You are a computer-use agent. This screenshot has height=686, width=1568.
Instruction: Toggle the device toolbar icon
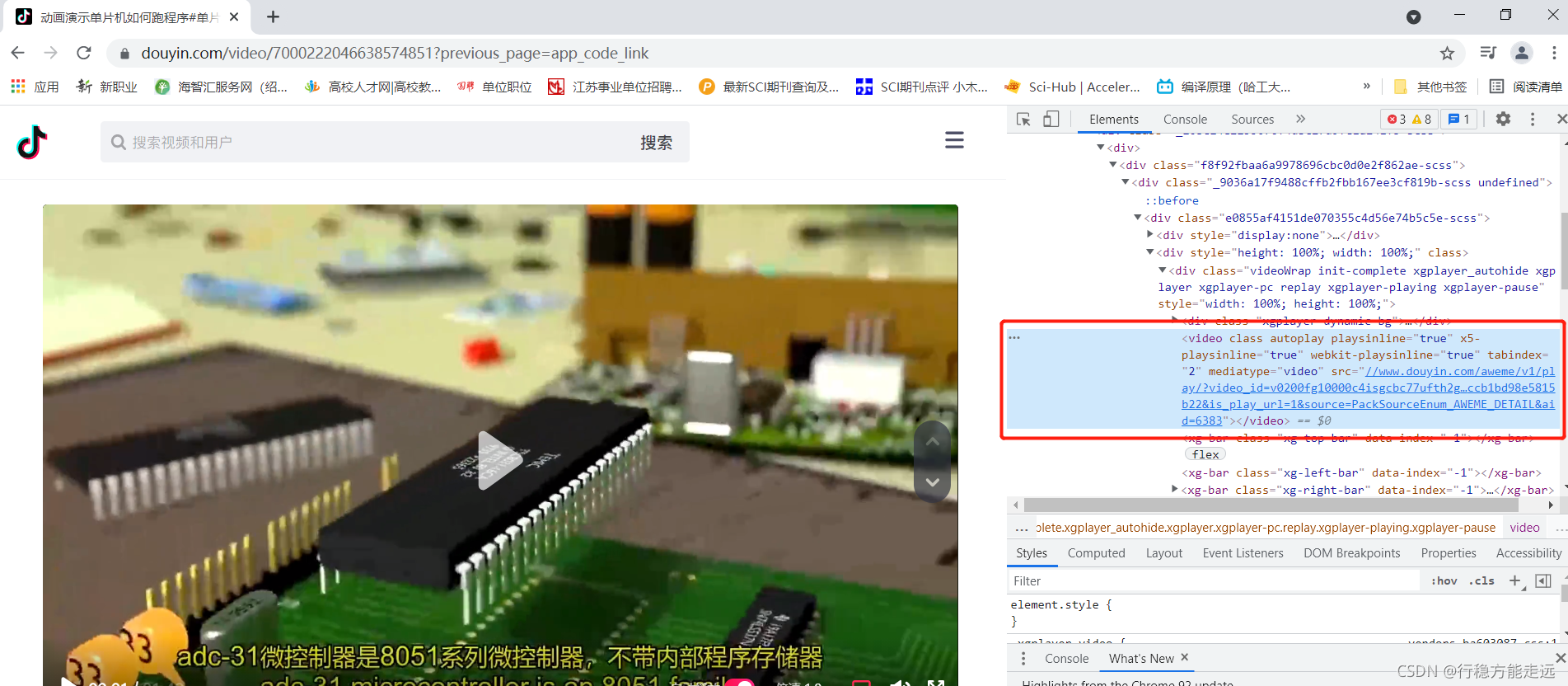pos(1051,120)
